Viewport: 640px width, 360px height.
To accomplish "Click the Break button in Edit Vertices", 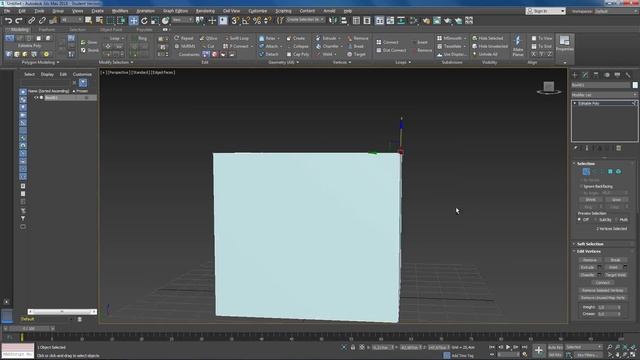I will 615,260.
